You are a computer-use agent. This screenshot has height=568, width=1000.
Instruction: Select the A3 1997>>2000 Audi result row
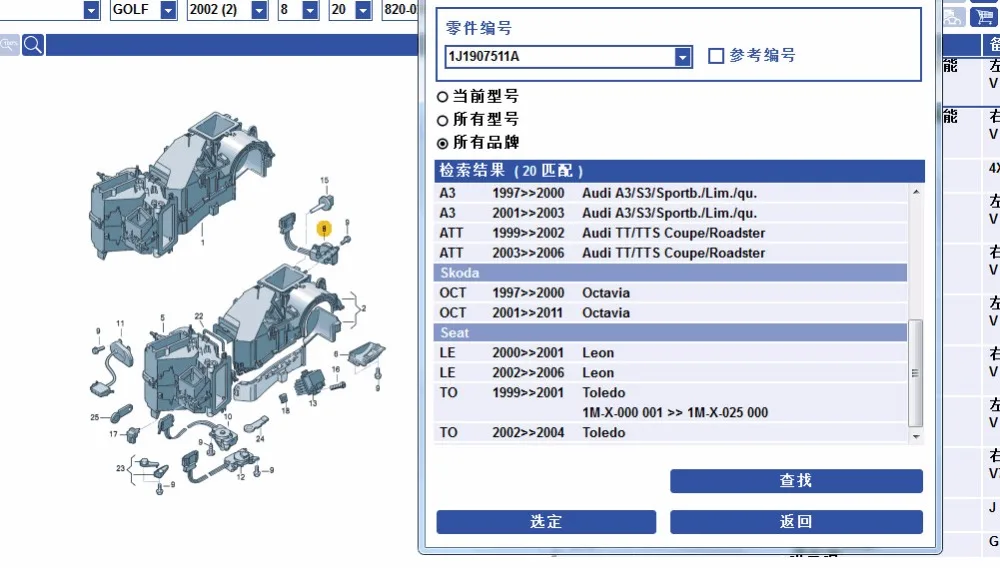coord(671,193)
